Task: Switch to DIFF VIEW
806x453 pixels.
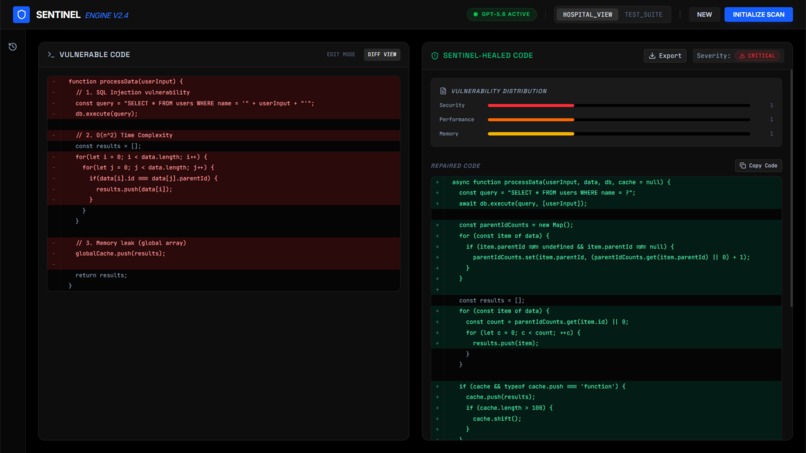Action: pyautogui.click(x=382, y=55)
